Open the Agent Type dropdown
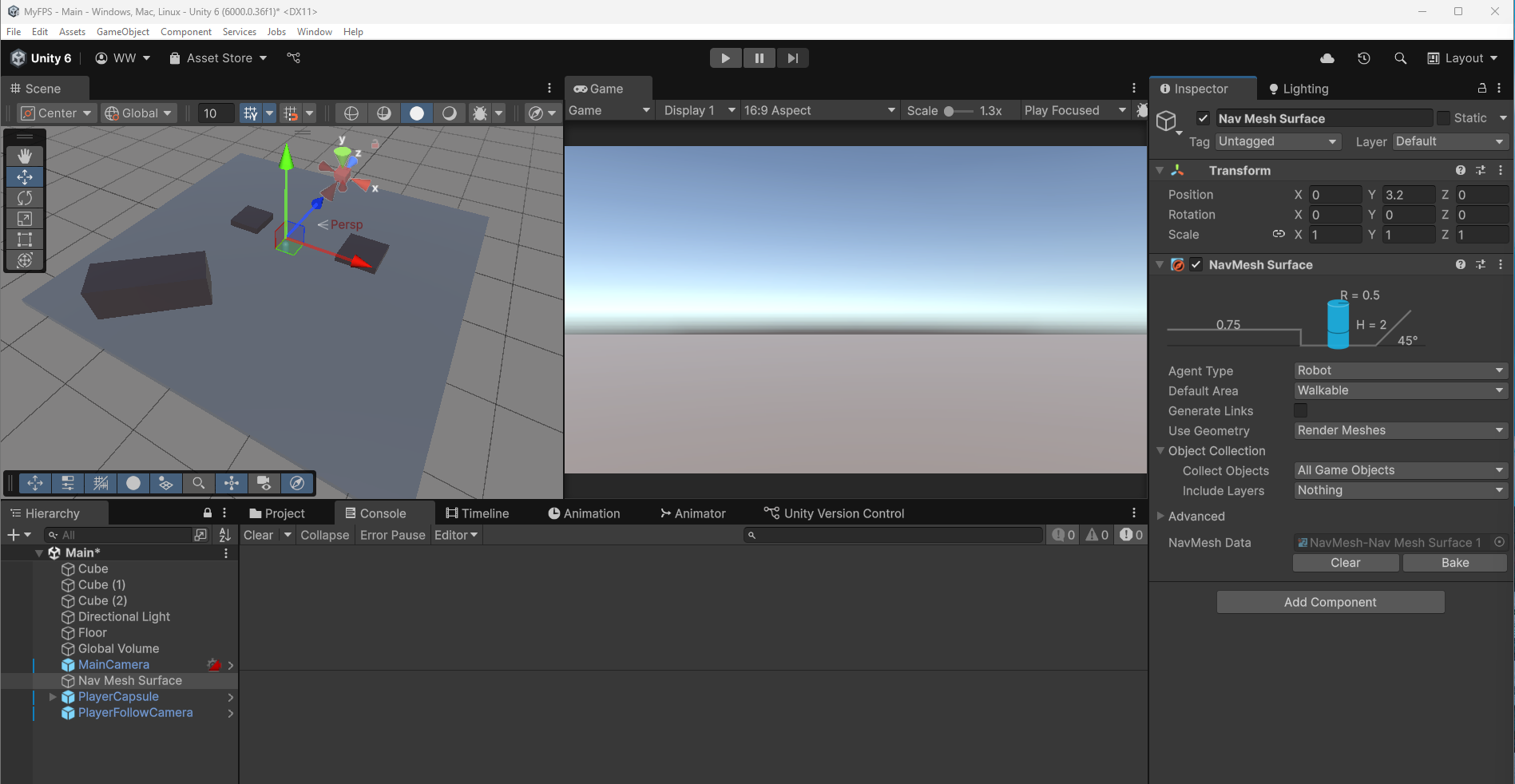 tap(1400, 370)
